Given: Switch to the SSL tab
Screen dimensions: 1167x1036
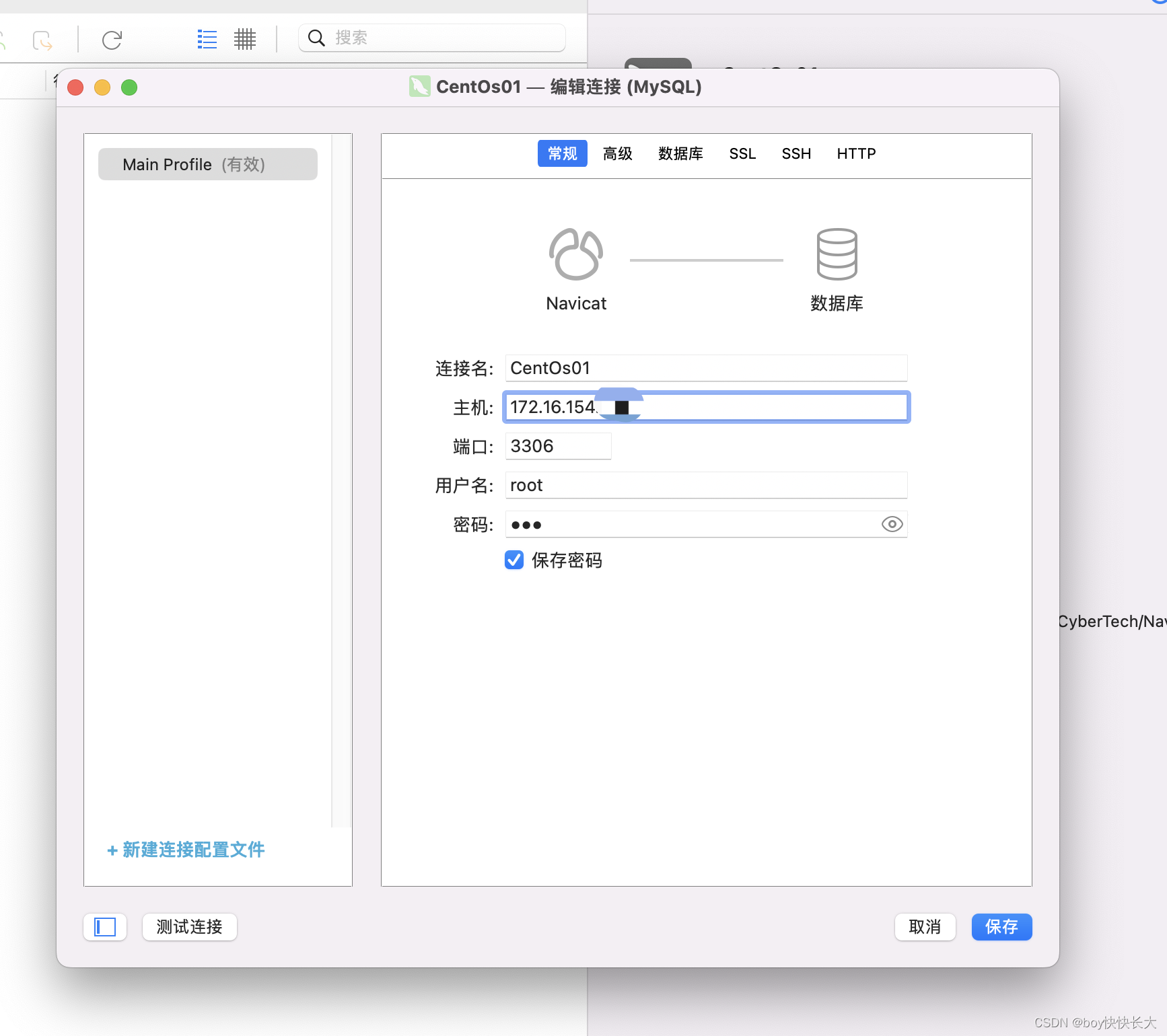Looking at the screenshot, I should 742,153.
